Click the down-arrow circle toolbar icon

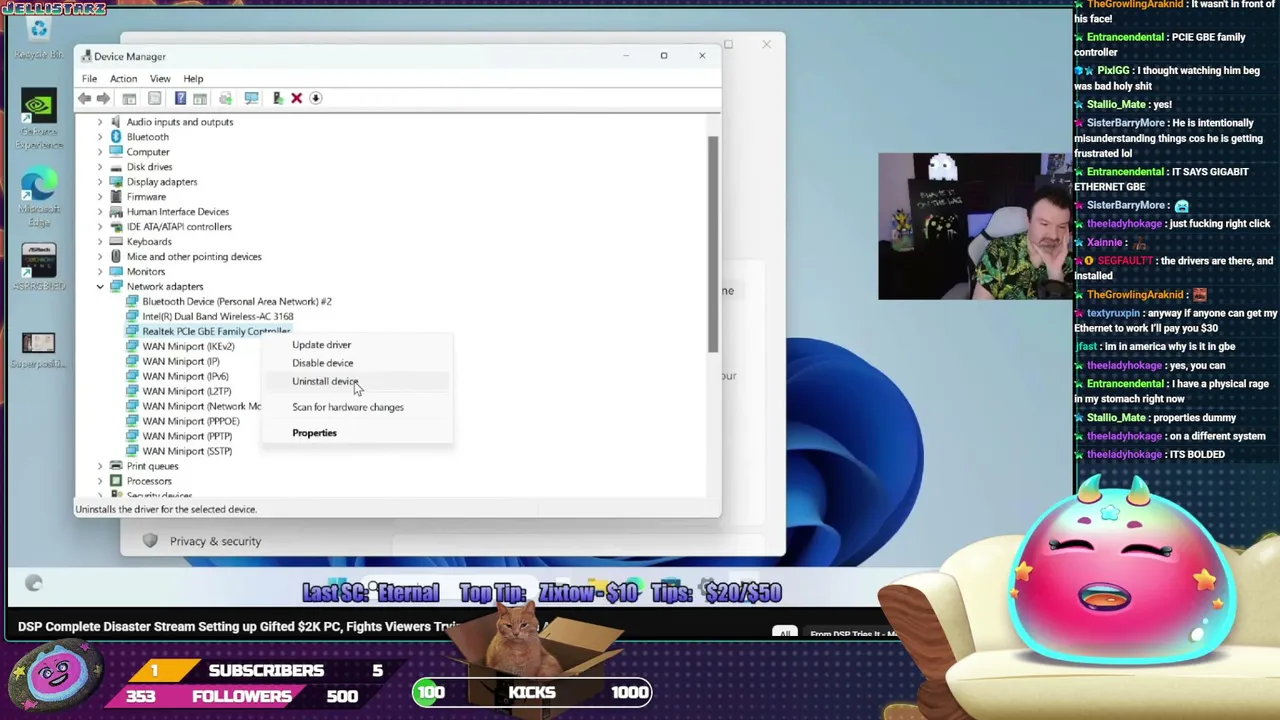[316, 98]
